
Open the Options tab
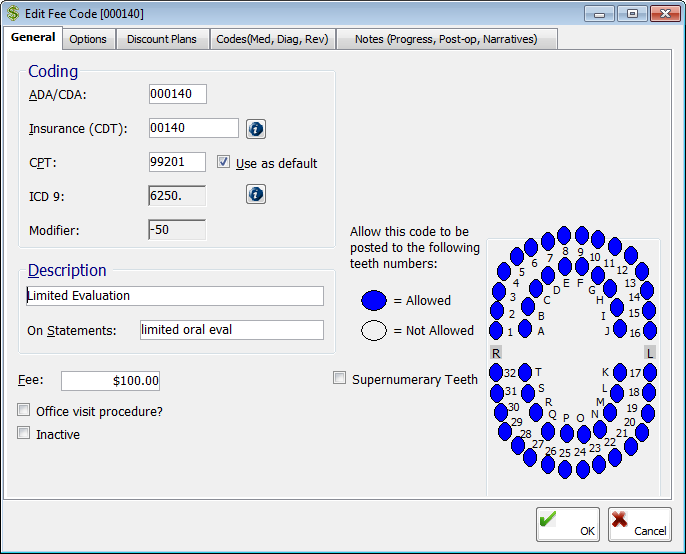pos(88,39)
